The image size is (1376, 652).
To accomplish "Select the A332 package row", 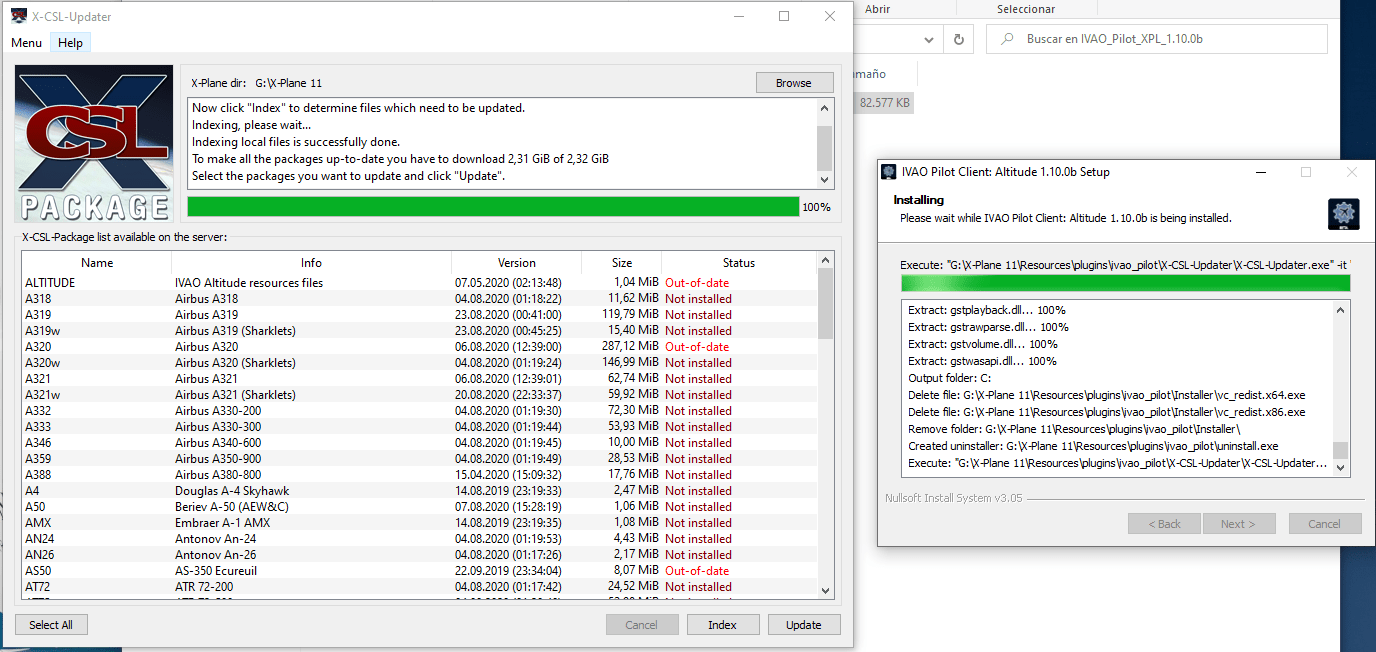I will [420, 411].
